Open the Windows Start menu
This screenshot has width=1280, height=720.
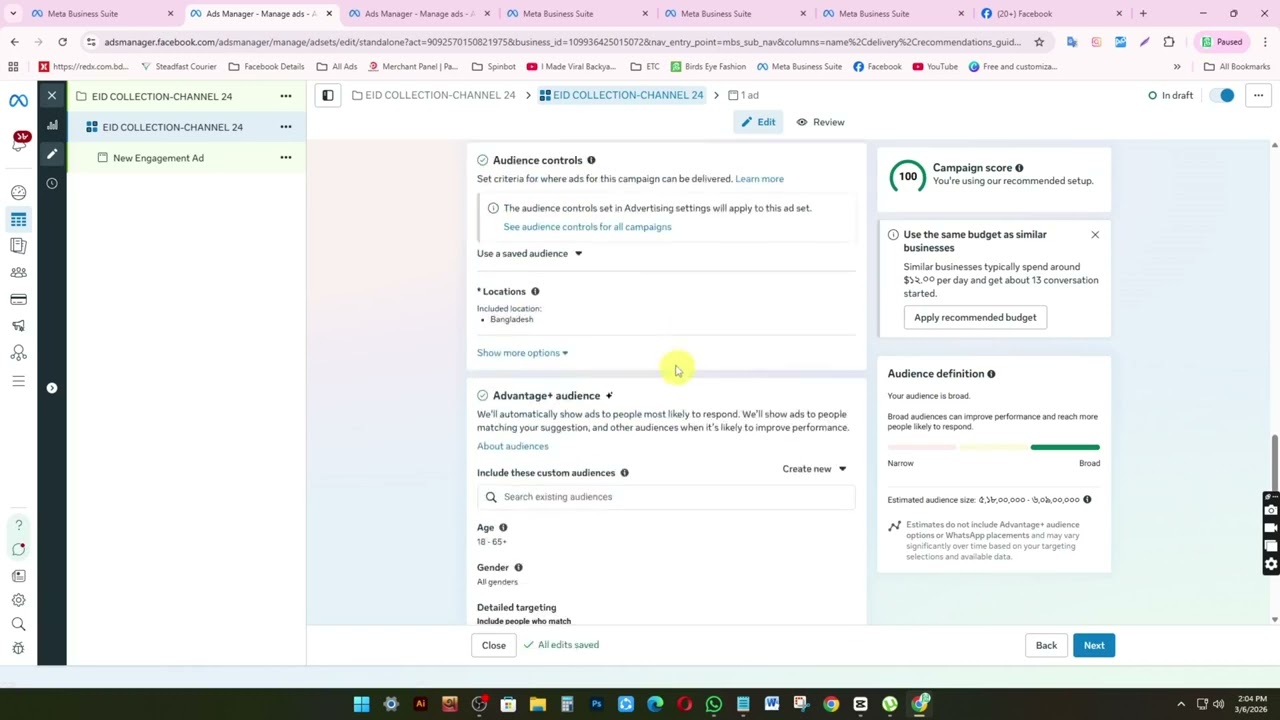[x=361, y=705]
